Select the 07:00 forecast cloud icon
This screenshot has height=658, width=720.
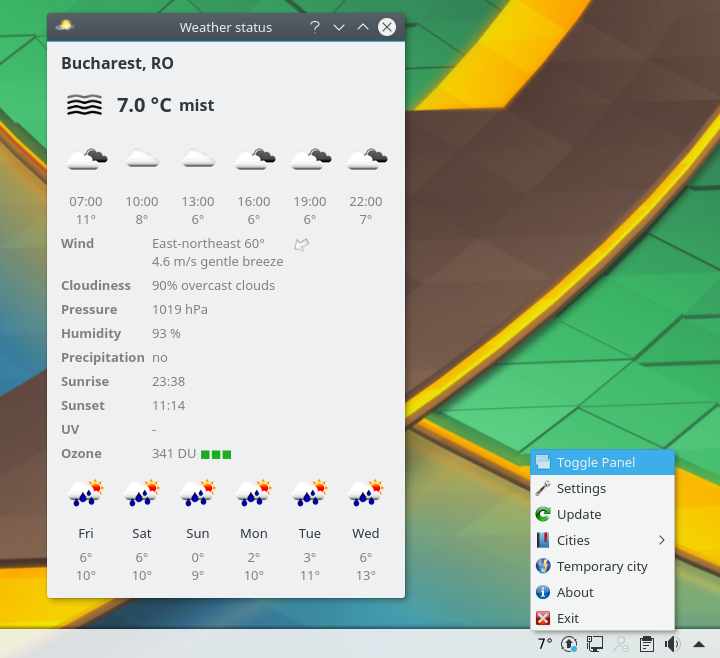click(87, 159)
